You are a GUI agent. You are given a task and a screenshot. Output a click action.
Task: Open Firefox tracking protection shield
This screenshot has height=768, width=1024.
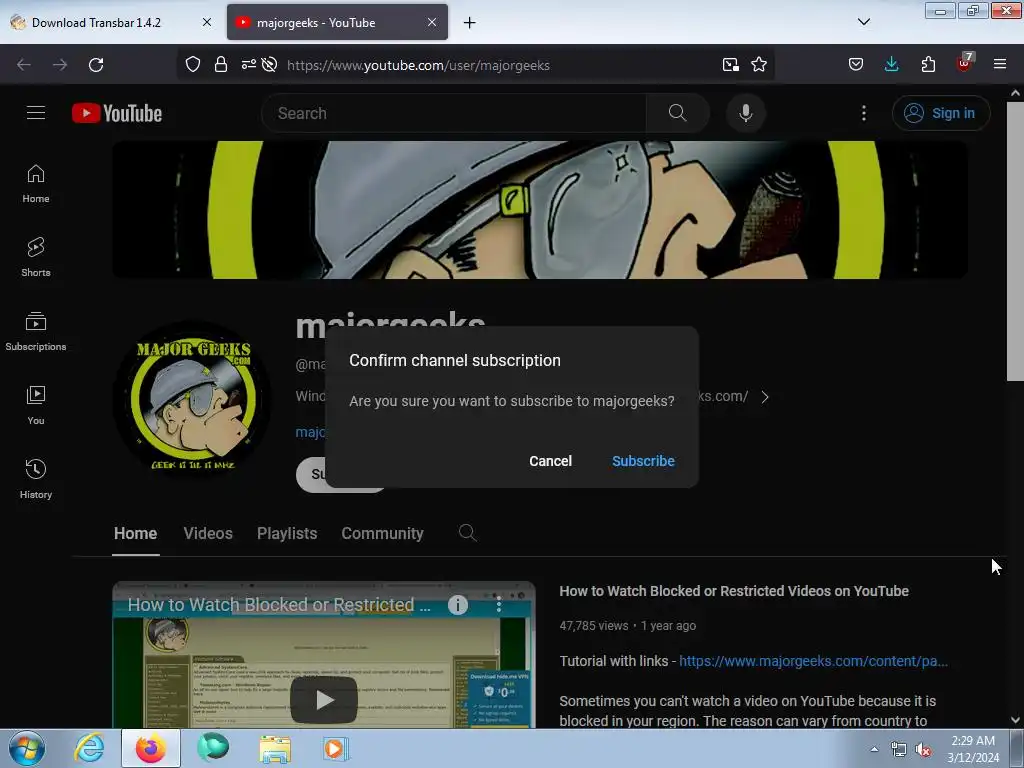(193, 65)
